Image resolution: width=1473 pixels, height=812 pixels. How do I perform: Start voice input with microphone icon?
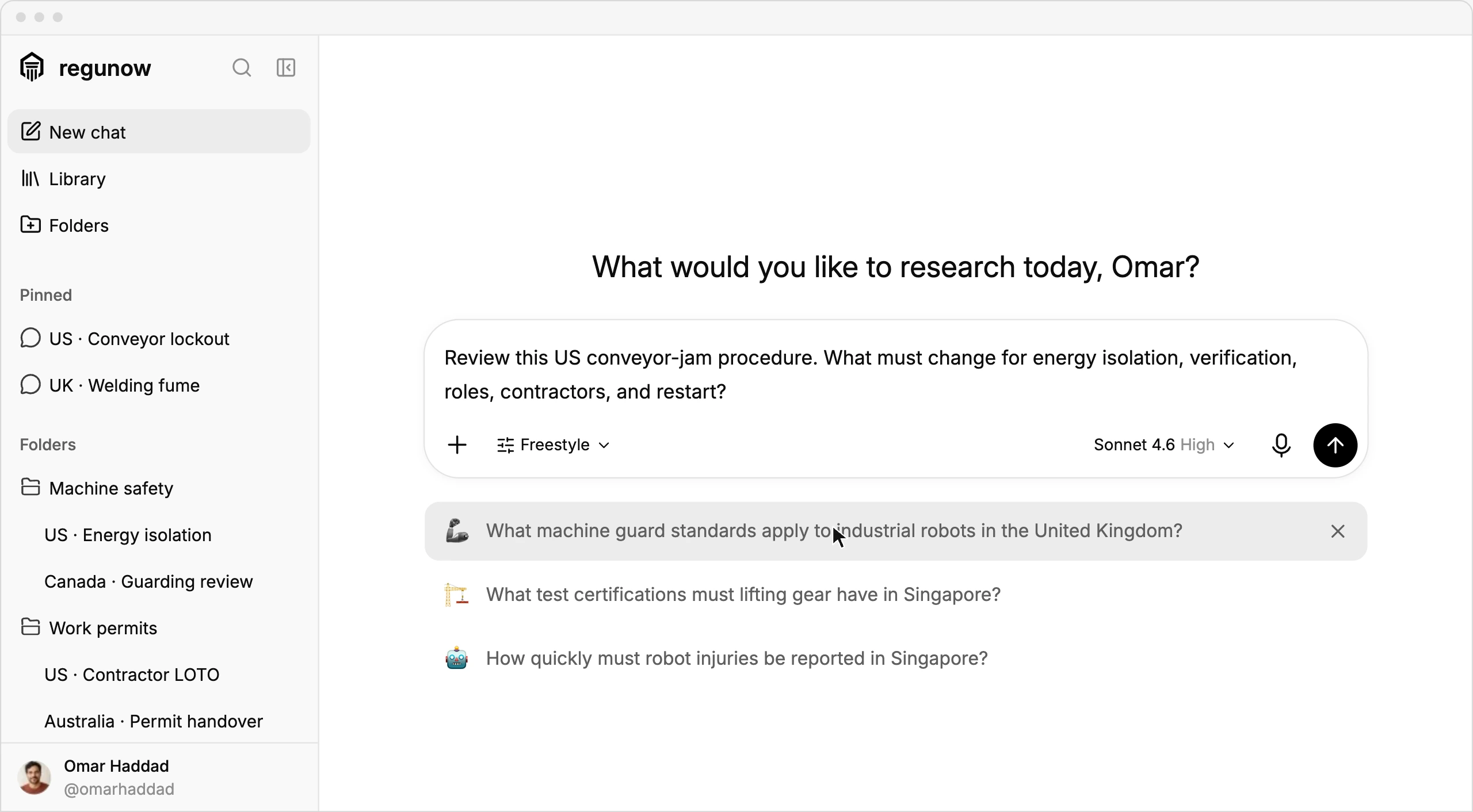pos(1281,445)
